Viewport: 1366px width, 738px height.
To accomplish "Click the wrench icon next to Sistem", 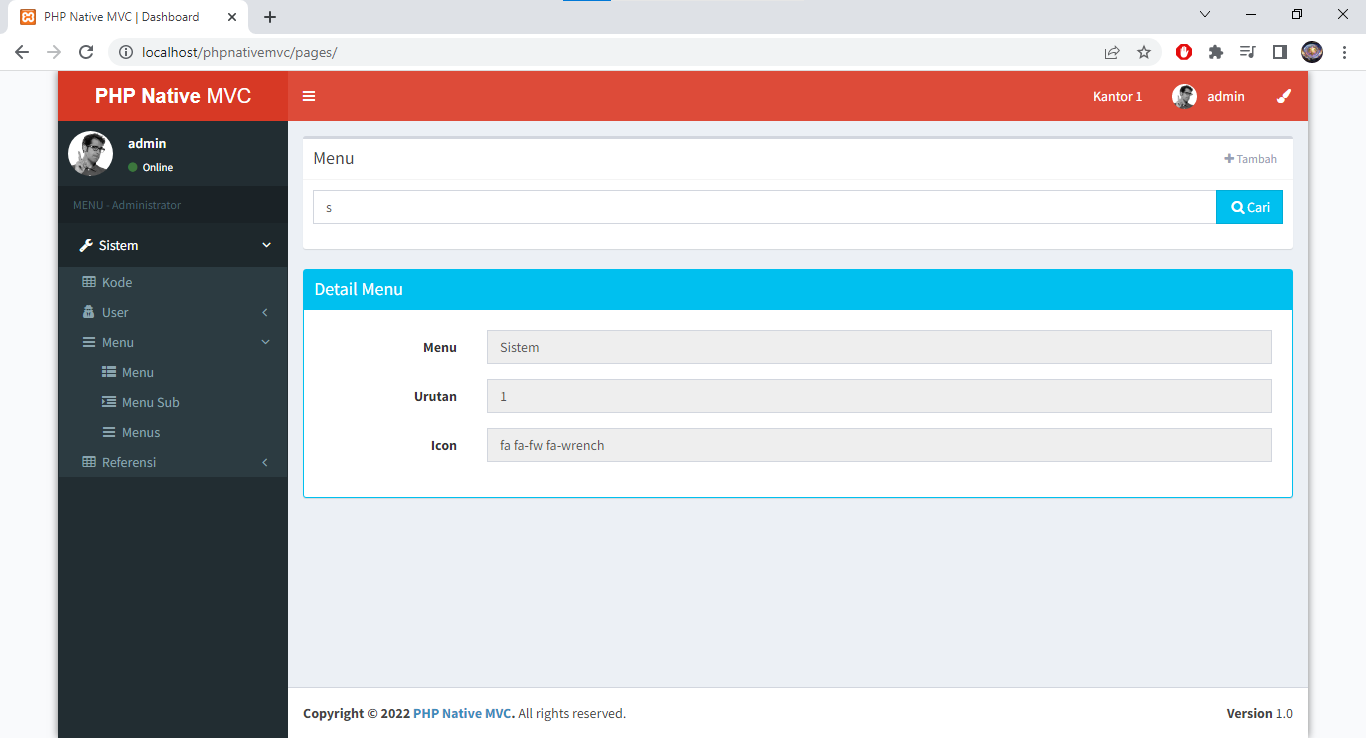I will pos(85,245).
